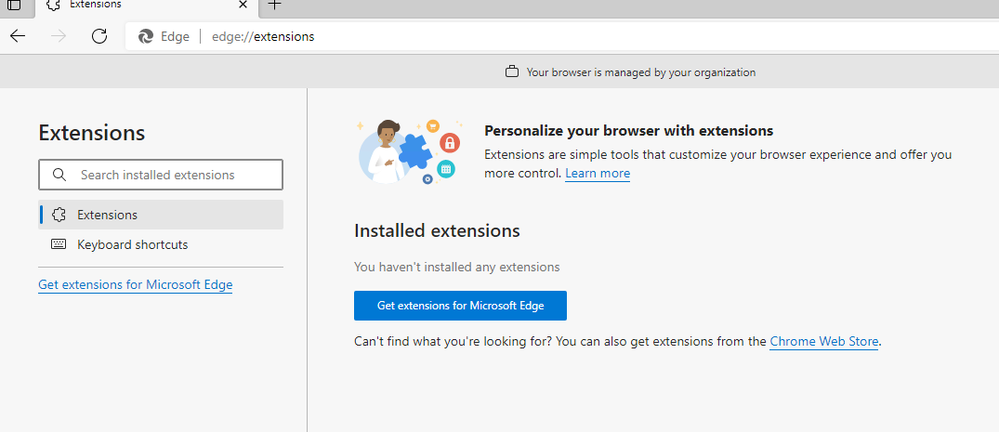
Task: Click the Edge logo in address bar
Action: click(146, 36)
